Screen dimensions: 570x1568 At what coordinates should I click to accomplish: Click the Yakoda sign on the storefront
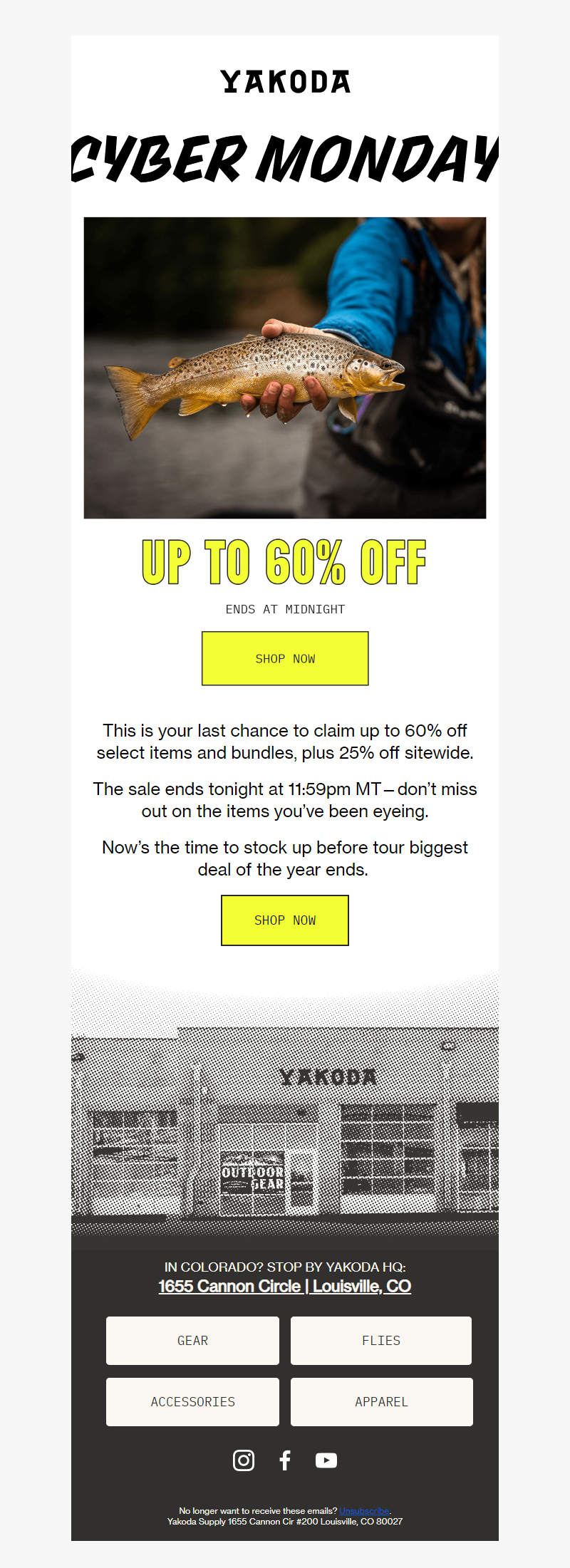click(x=328, y=1076)
